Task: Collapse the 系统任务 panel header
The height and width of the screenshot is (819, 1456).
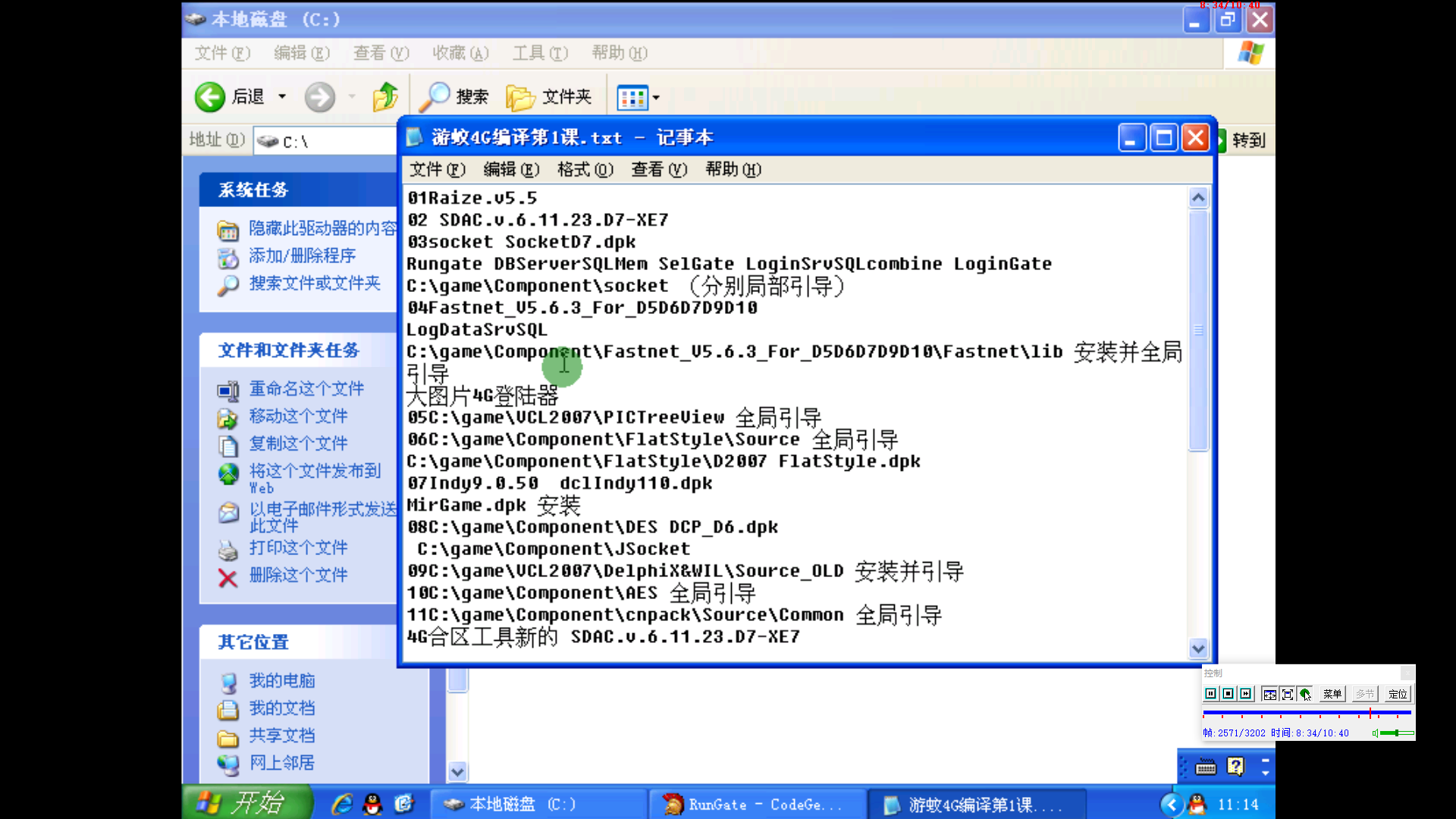Action: (x=298, y=190)
